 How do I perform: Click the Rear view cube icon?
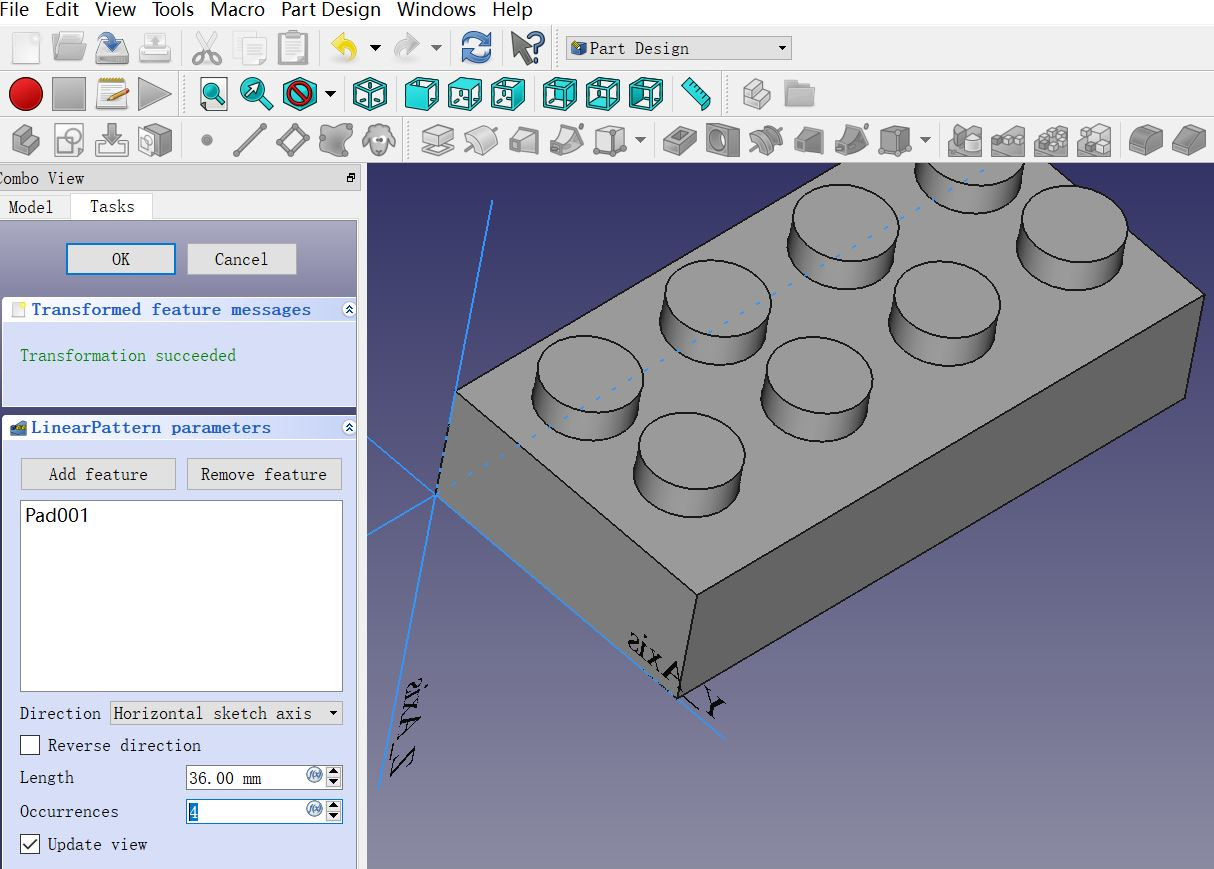point(559,94)
